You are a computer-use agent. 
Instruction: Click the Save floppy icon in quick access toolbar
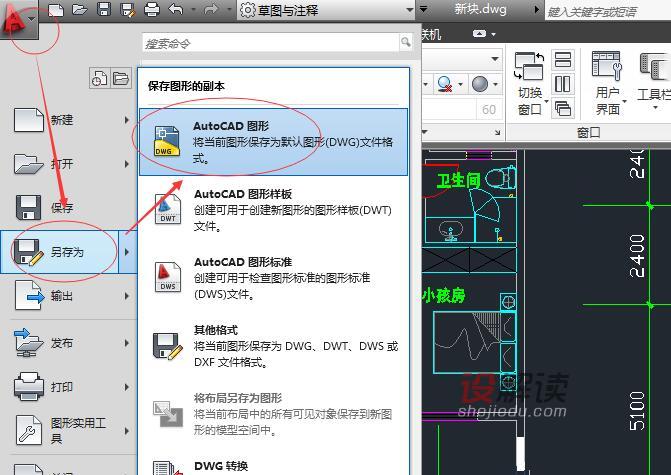104,9
